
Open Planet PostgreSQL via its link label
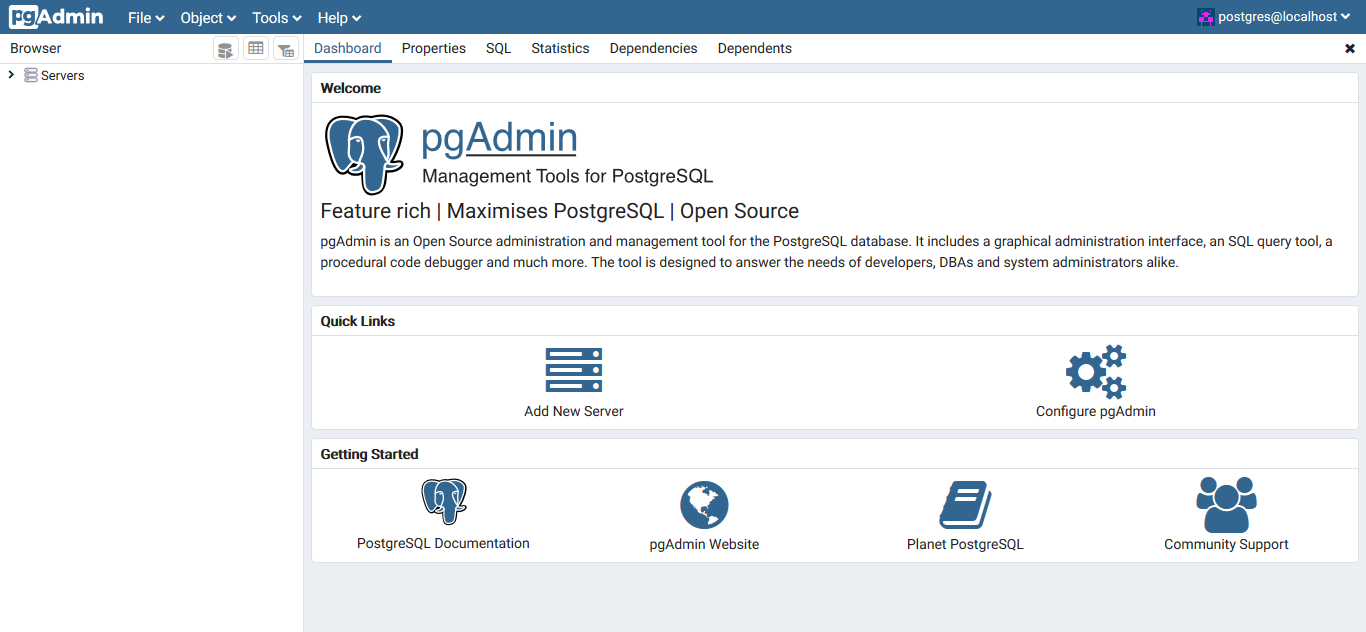pos(964,543)
